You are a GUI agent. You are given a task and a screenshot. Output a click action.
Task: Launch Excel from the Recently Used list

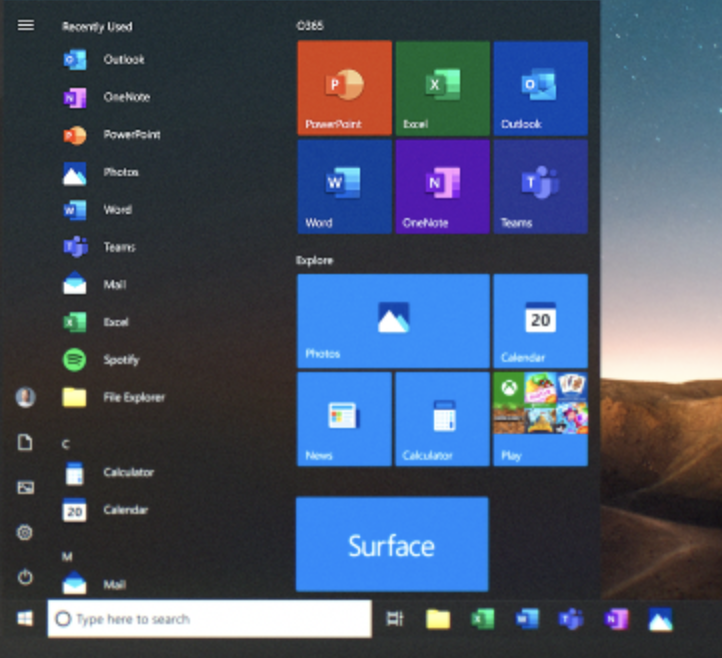click(96, 322)
